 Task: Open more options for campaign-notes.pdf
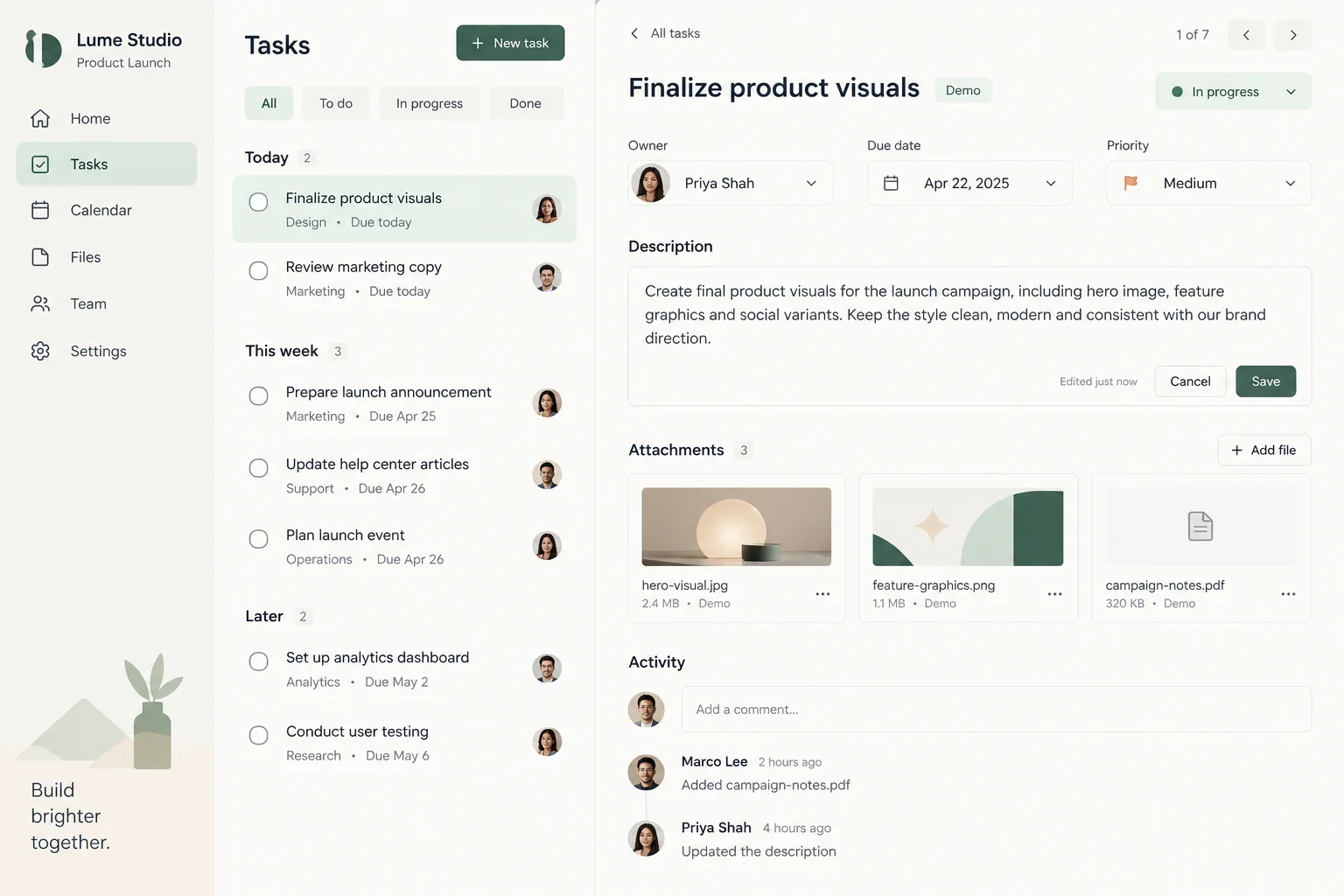[x=1288, y=594]
